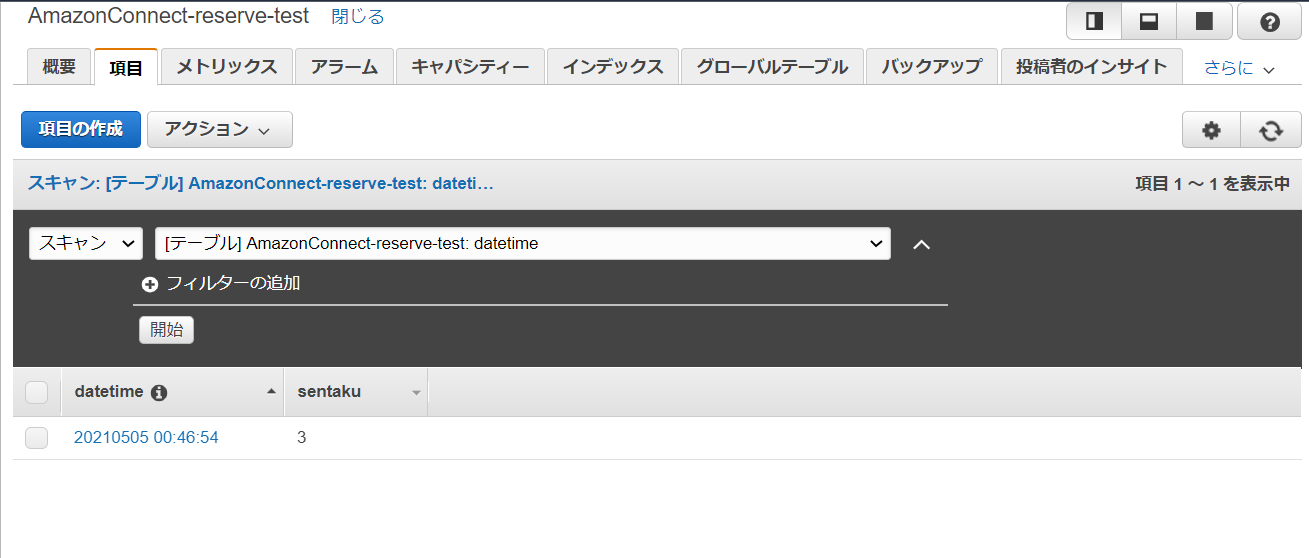Expand the さらに more tabs menu
The width and height of the screenshot is (1309, 558).
pyautogui.click(x=1239, y=68)
